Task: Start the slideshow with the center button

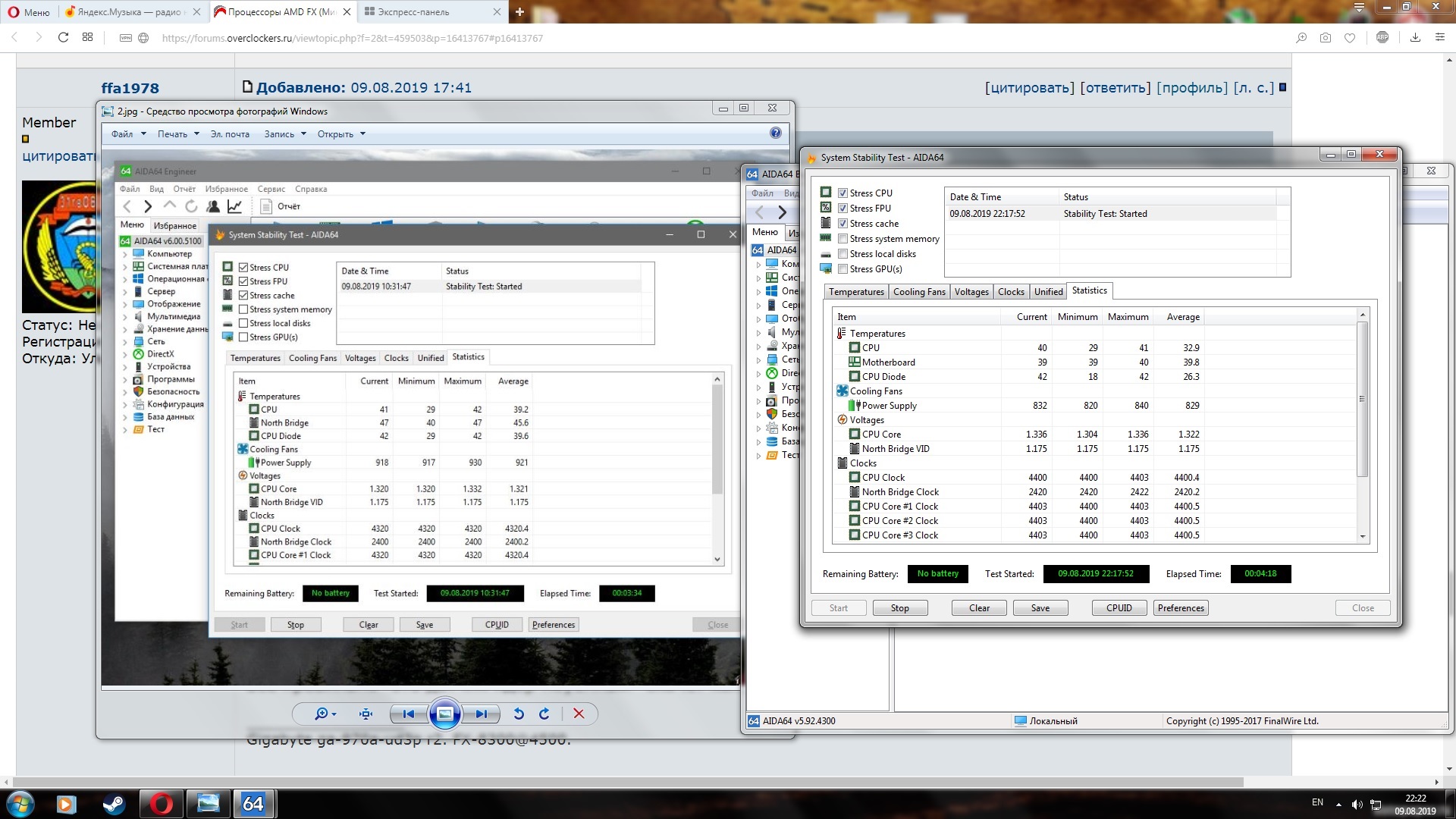Action: (445, 714)
